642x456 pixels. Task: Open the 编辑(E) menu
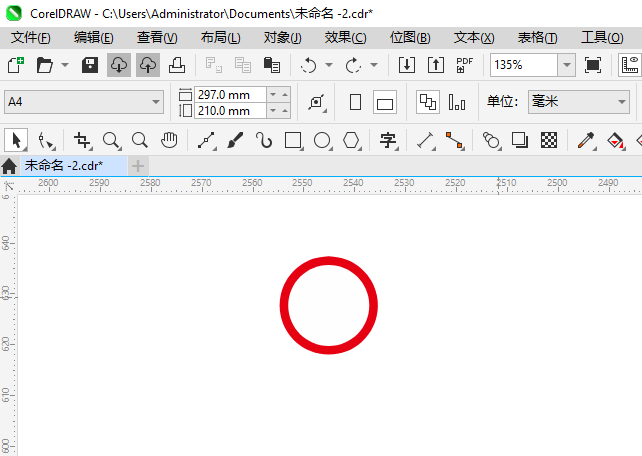[93, 38]
